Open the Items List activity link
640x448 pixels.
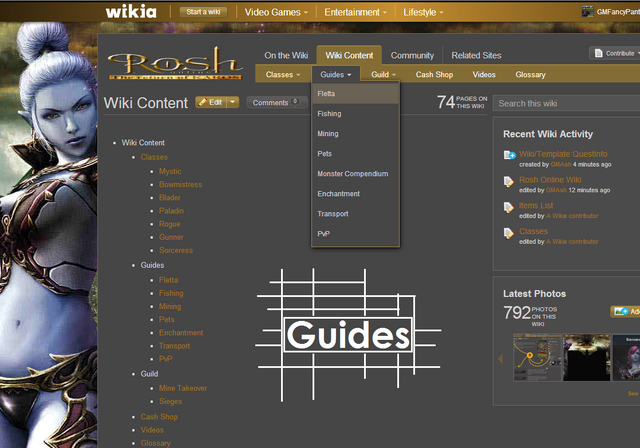(x=536, y=206)
